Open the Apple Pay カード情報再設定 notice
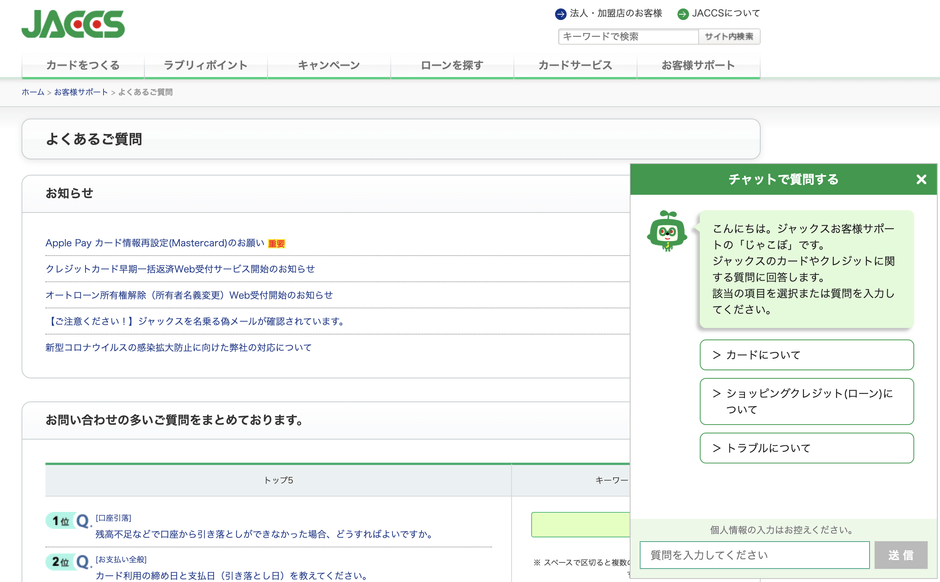 [x=155, y=243]
